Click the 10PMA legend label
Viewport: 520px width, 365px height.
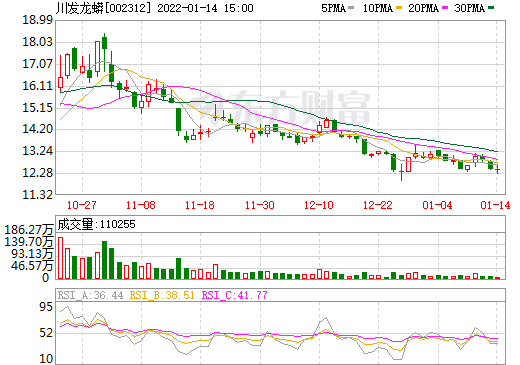(378, 8)
